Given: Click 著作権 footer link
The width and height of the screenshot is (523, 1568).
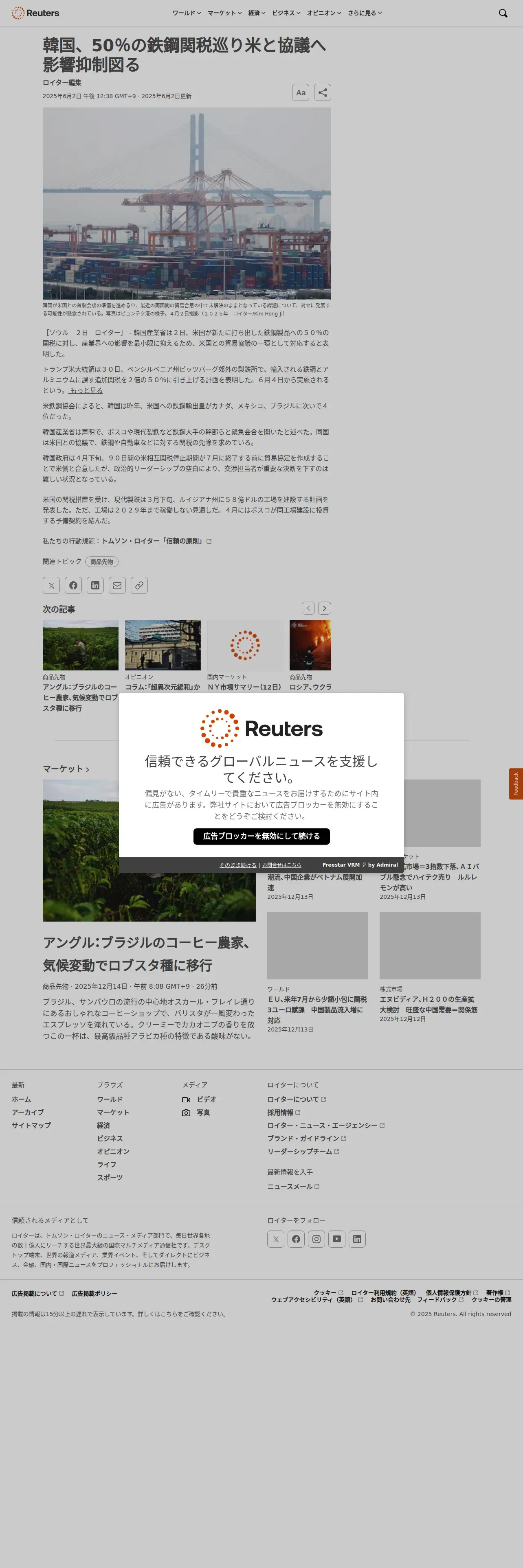Looking at the screenshot, I should 498,1292.
